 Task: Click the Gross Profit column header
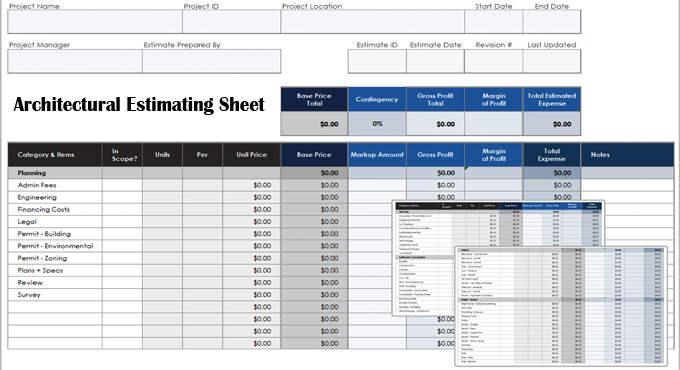(x=435, y=155)
